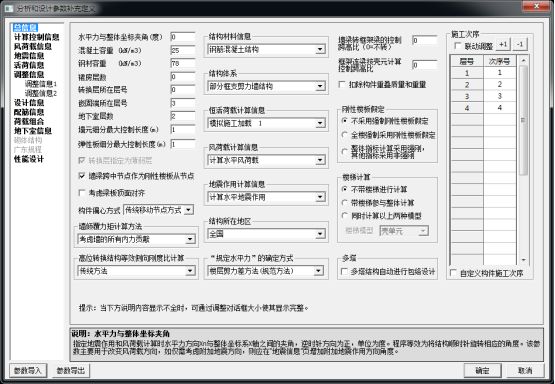Open the 设计信息 page

pyautogui.click(x=29, y=103)
